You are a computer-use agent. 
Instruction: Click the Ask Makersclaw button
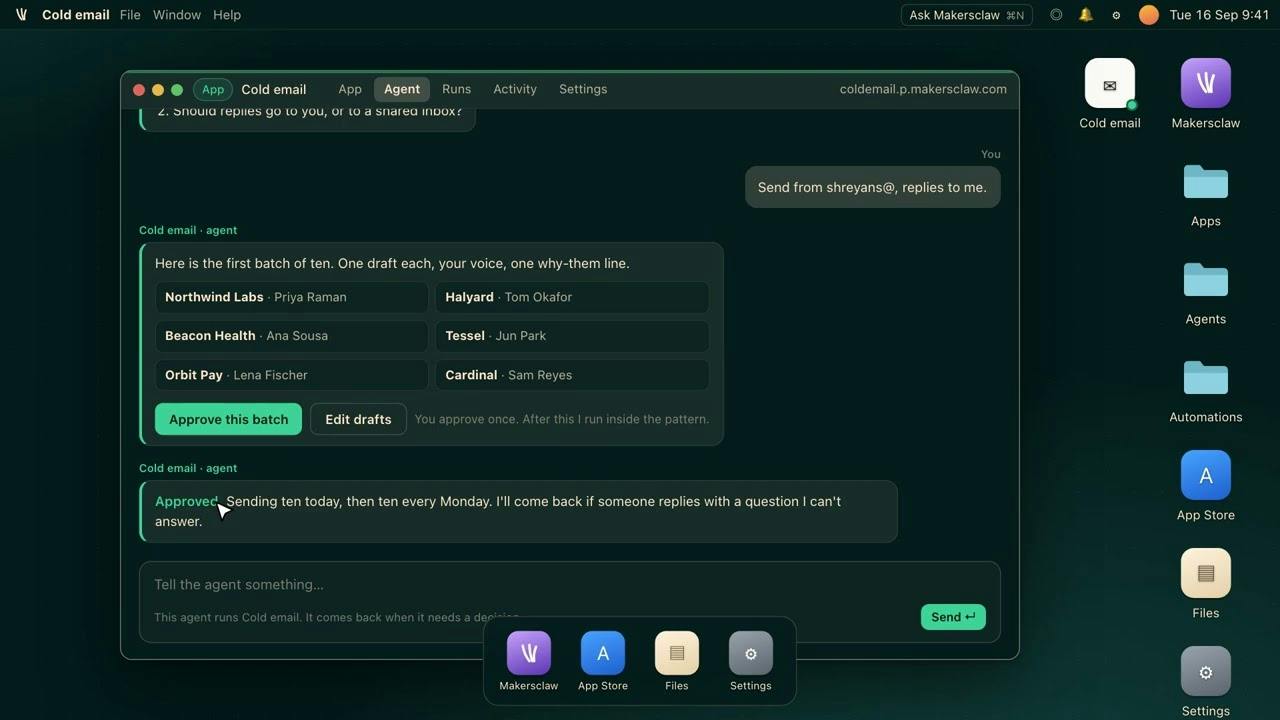click(967, 15)
